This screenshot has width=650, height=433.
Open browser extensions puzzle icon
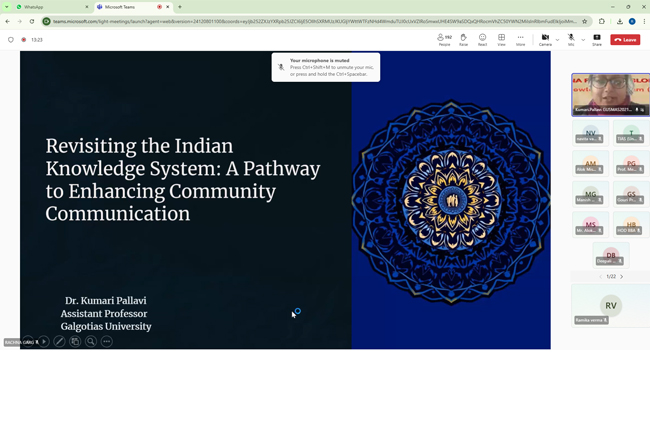pyautogui.click(x=602, y=22)
